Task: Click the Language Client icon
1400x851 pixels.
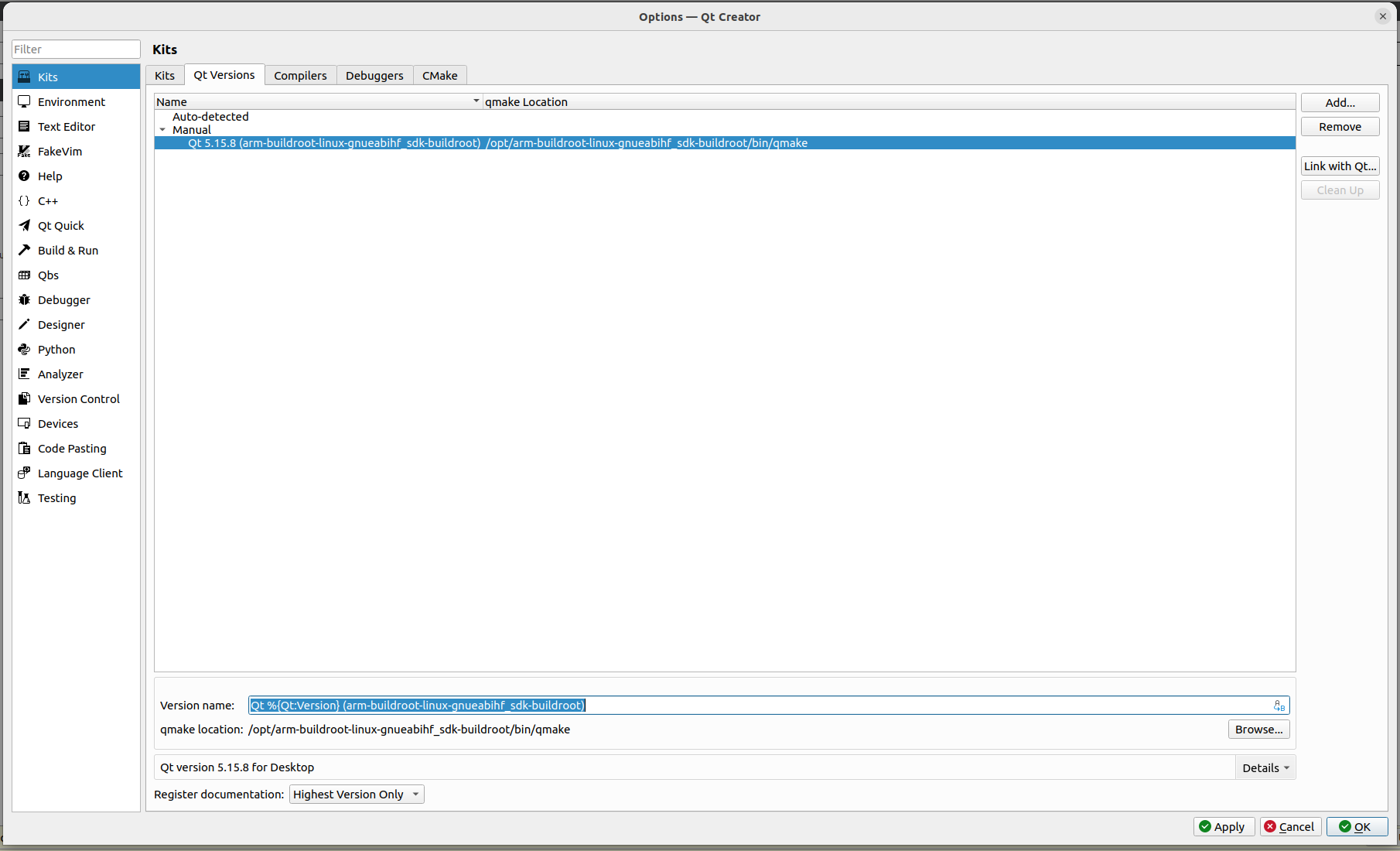Action: click(24, 473)
